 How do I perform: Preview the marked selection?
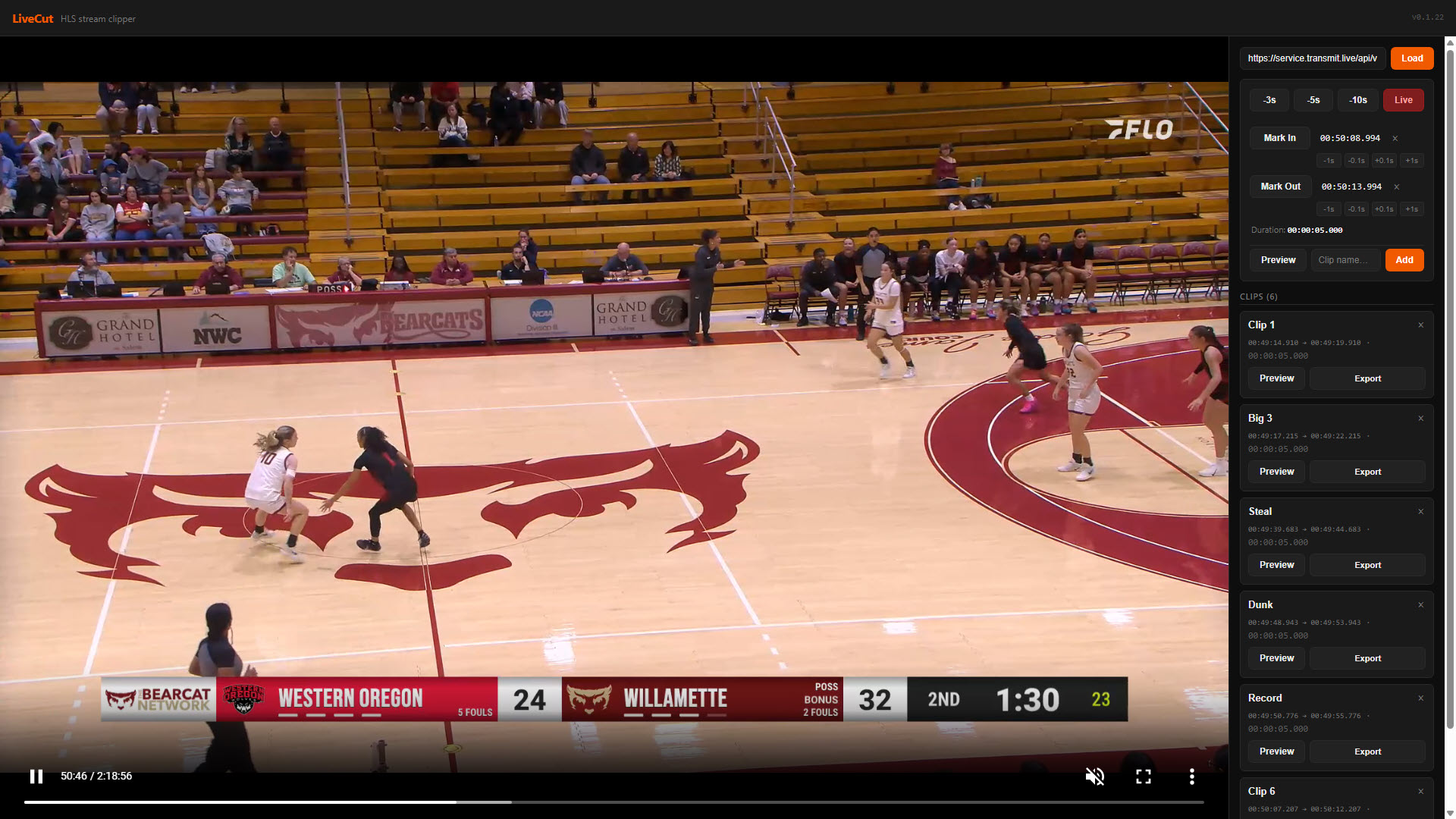tap(1278, 260)
